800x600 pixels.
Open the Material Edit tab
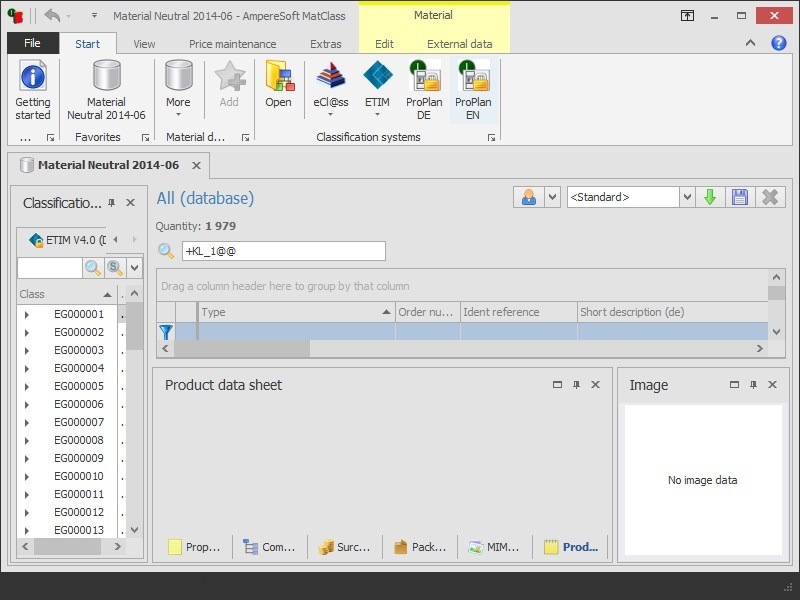coord(384,44)
